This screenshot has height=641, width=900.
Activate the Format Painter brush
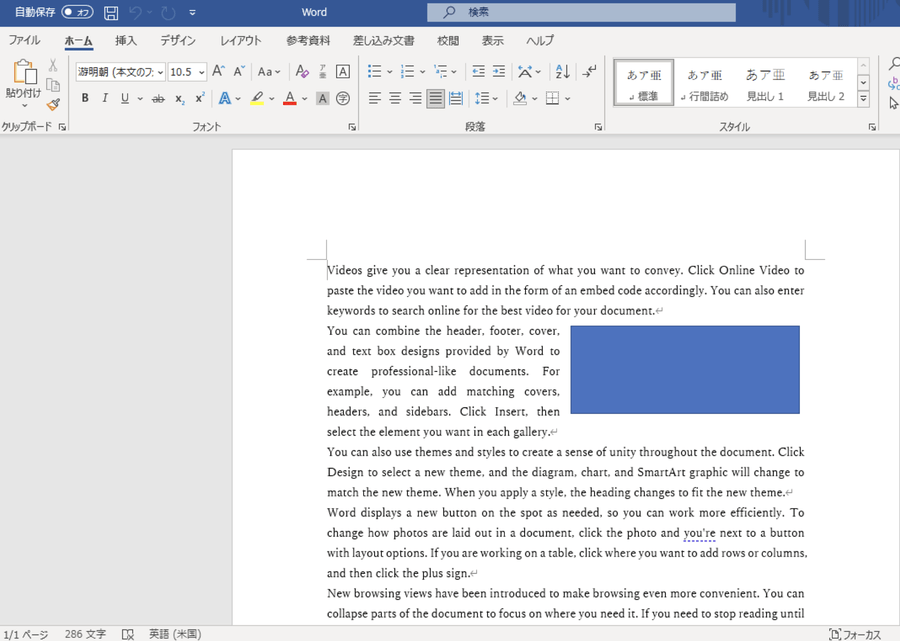(53, 104)
